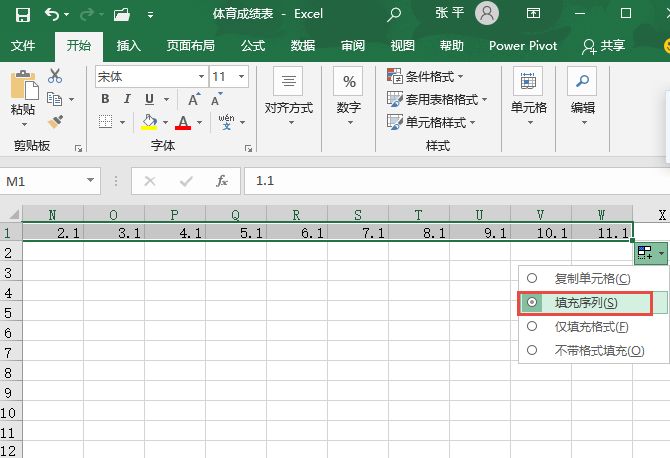The height and width of the screenshot is (458, 670).
Task: Expand the font size dropdown
Action: click(241, 76)
